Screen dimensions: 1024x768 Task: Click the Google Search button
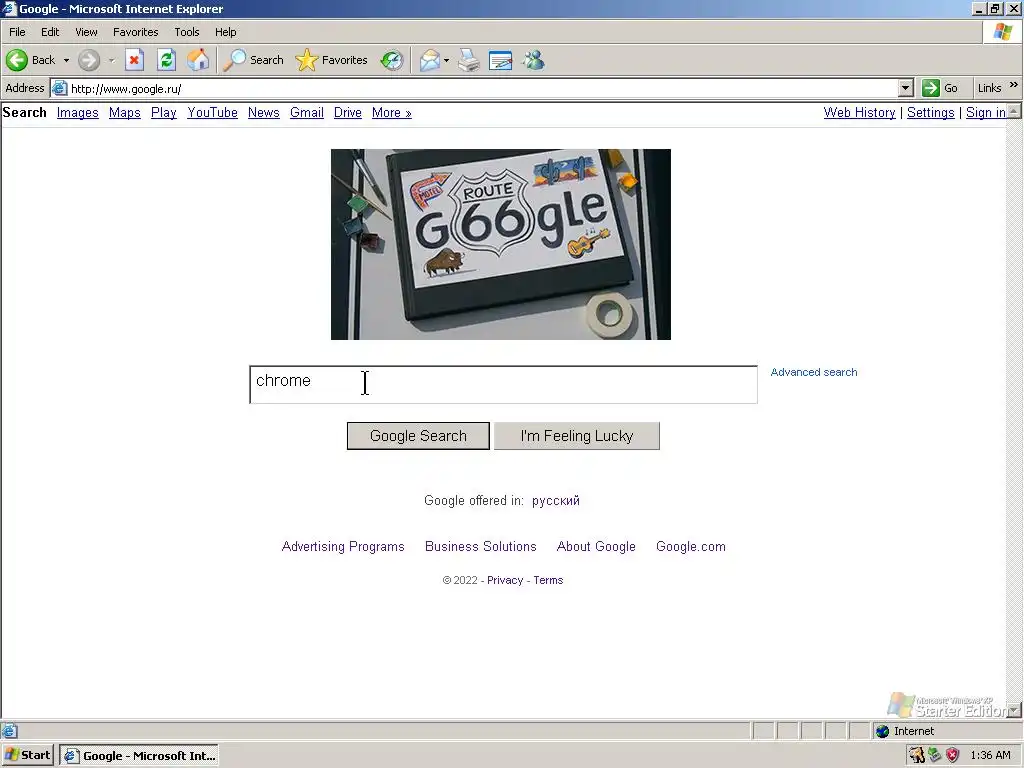[418, 436]
